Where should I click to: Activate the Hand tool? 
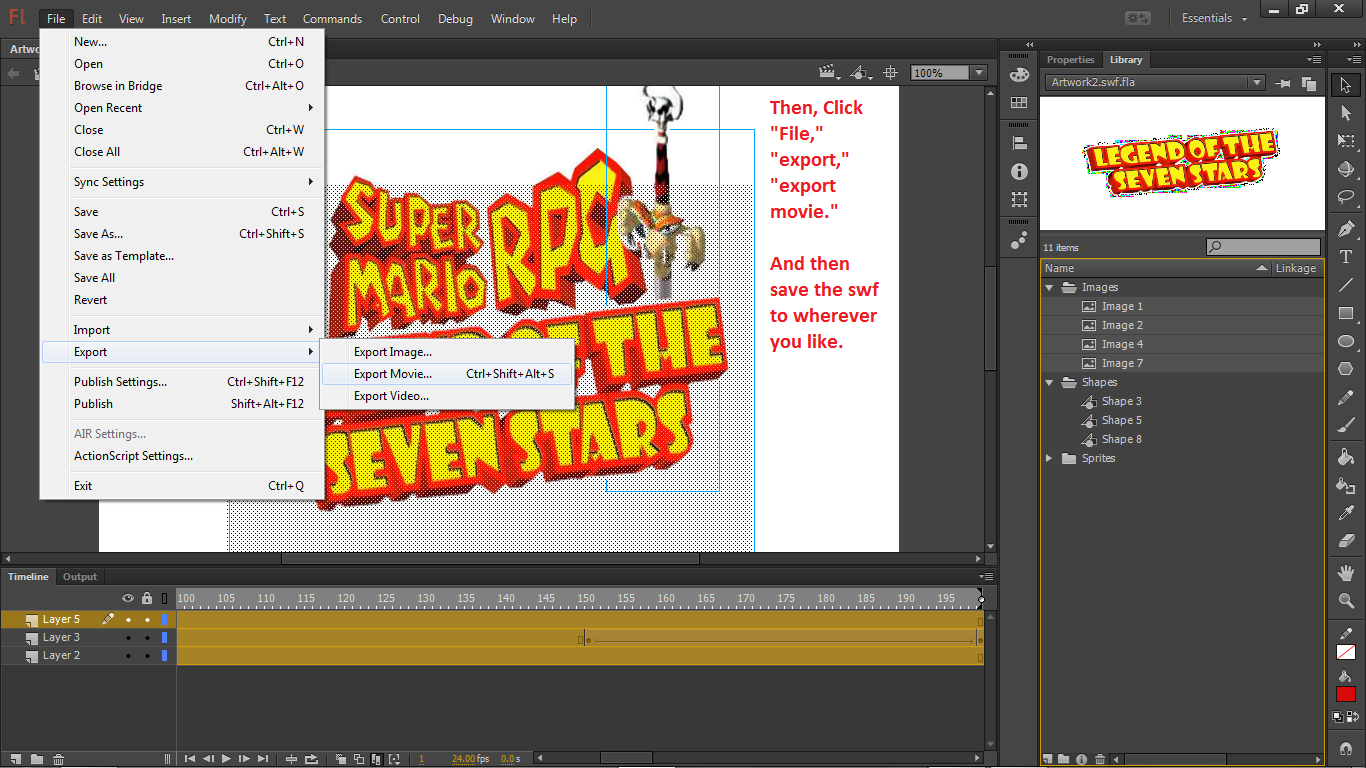click(x=1346, y=573)
